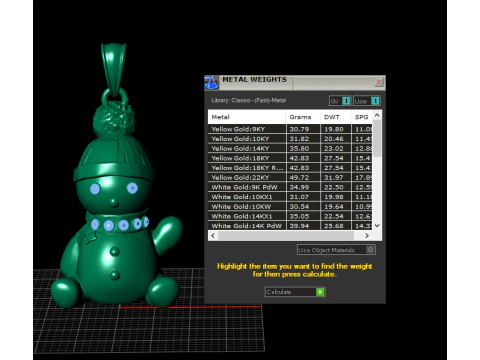This screenshot has width=480, height=360.
Task: Click the horizontal scrollbar thumb
Action: pyautogui.click(x=286, y=236)
